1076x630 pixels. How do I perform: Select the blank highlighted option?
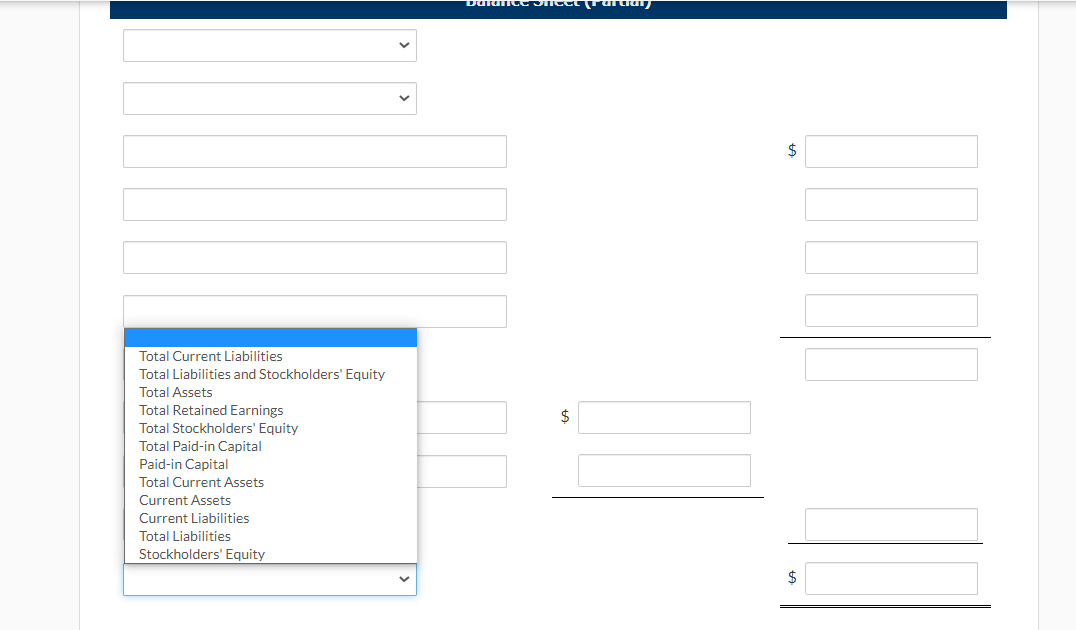coord(270,338)
